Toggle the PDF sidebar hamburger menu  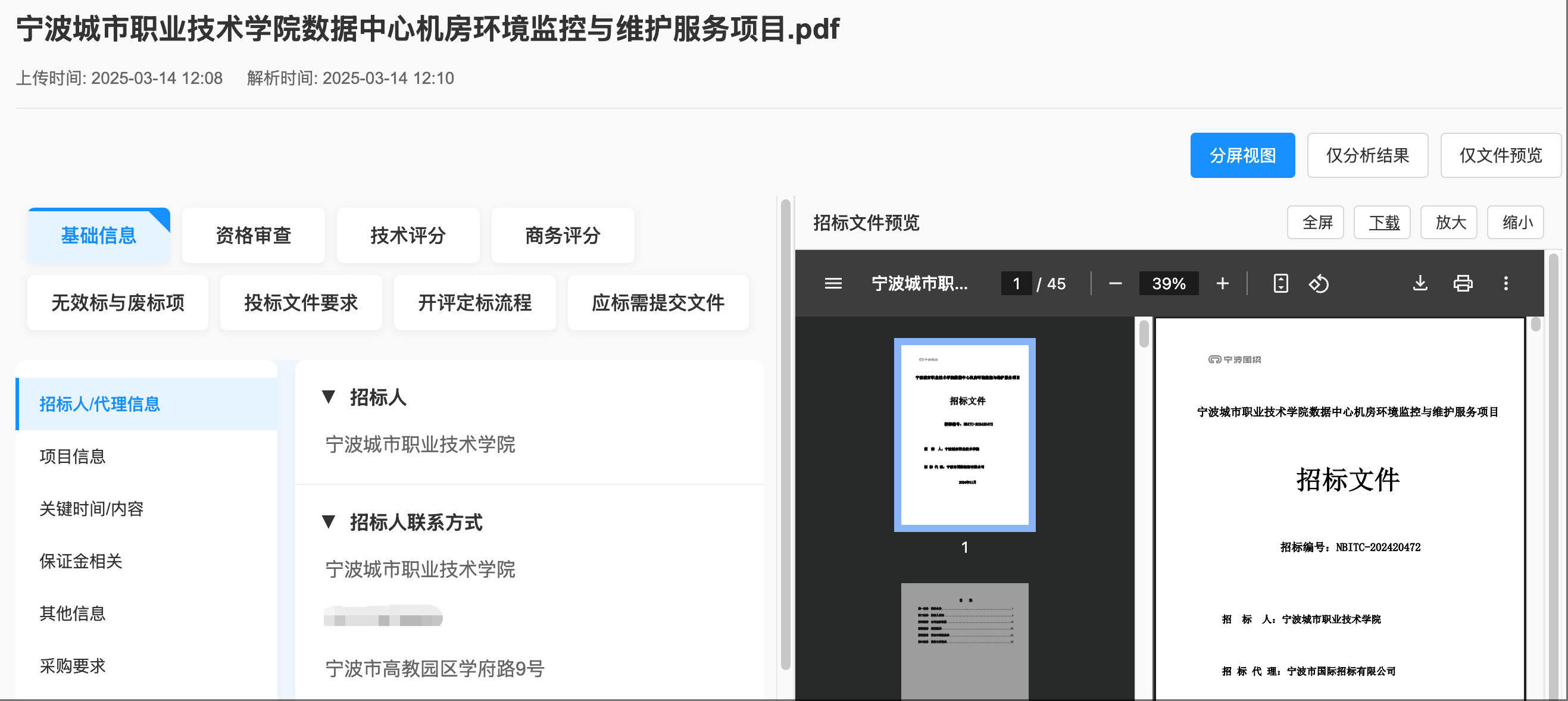[833, 284]
